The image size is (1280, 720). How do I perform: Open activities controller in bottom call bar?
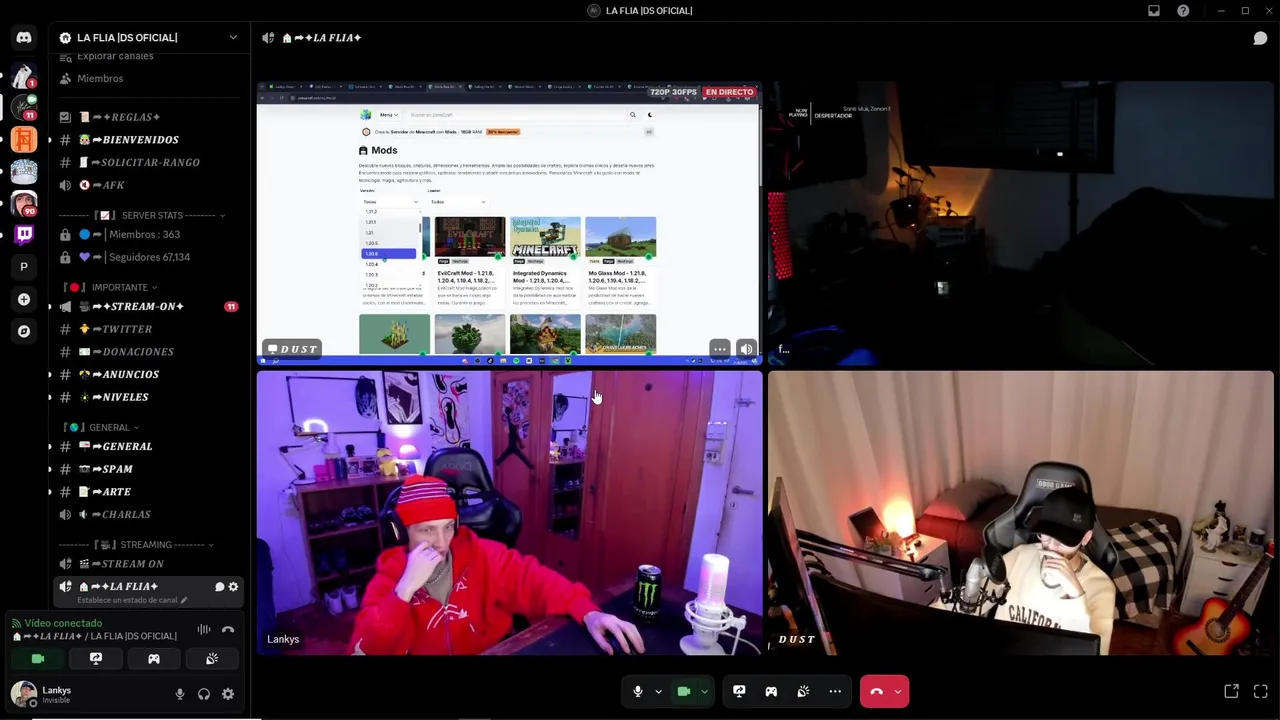click(771, 691)
